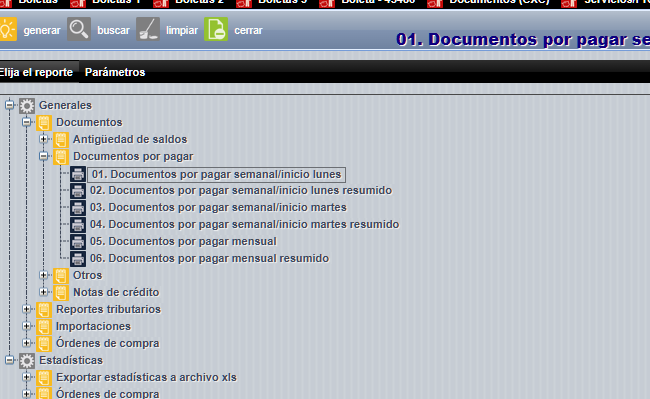Click the cerrar button label

tap(248, 30)
